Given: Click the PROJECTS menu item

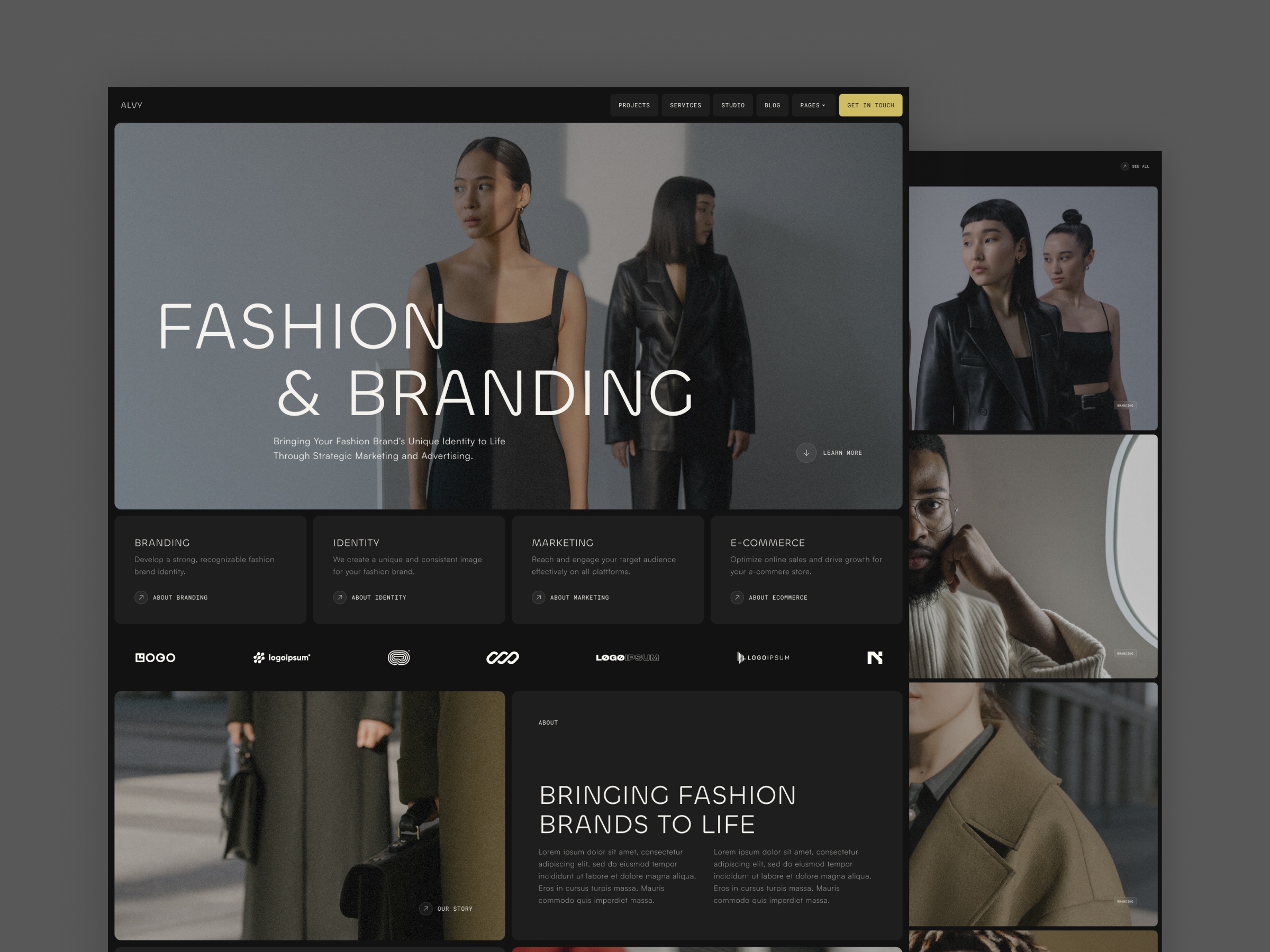Looking at the screenshot, I should click(635, 105).
